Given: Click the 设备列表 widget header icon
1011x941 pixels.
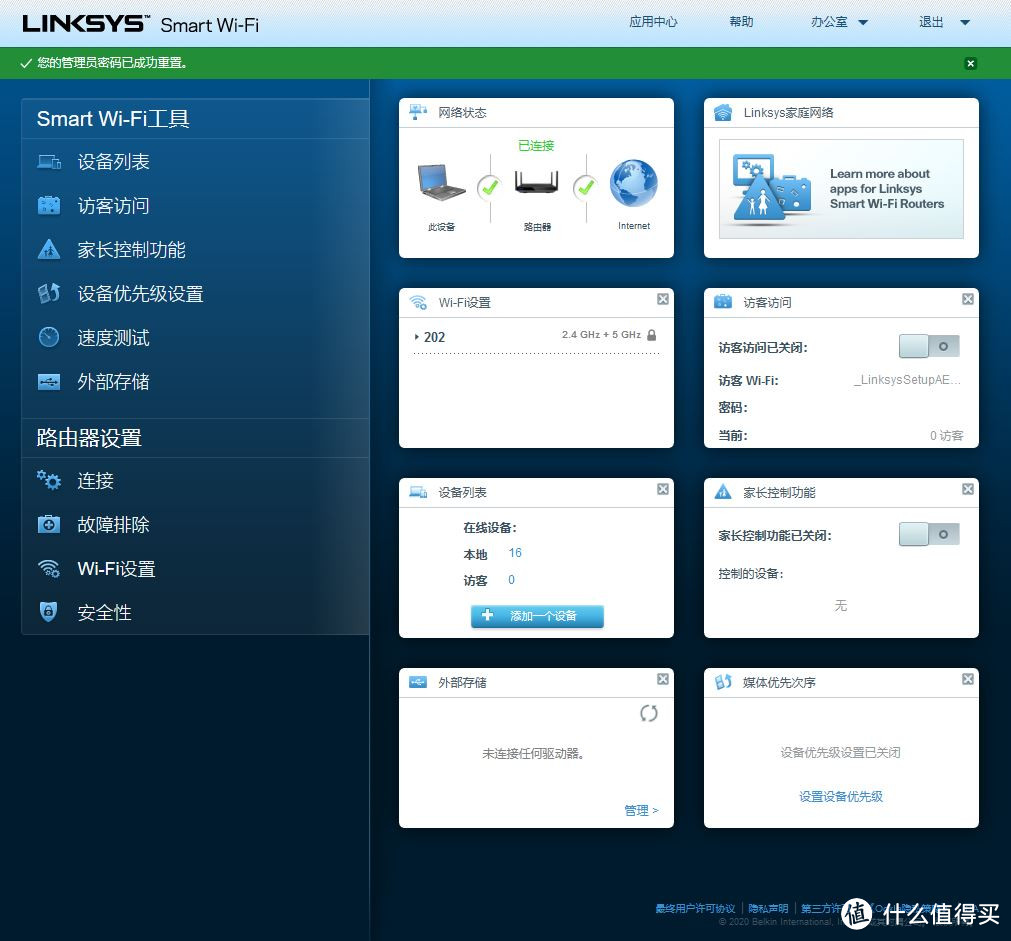Looking at the screenshot, I should [418, 493].
